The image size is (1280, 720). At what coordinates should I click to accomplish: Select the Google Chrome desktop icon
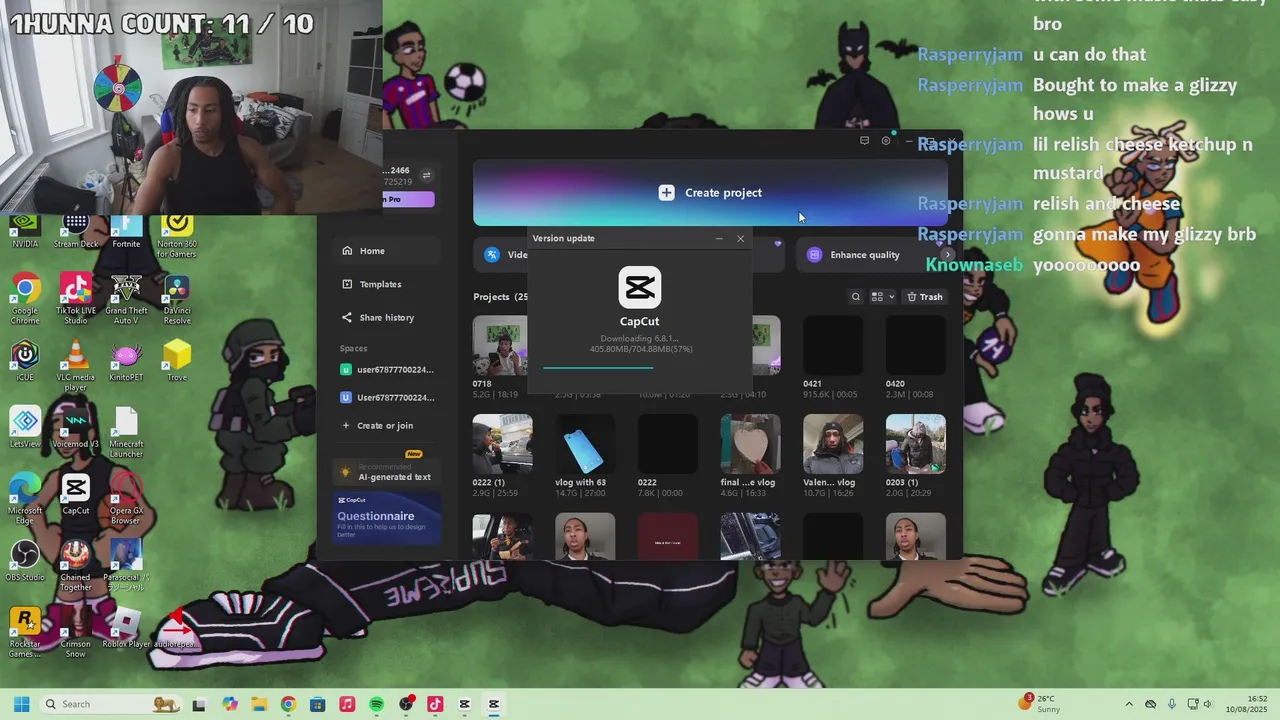coord(25,300)
